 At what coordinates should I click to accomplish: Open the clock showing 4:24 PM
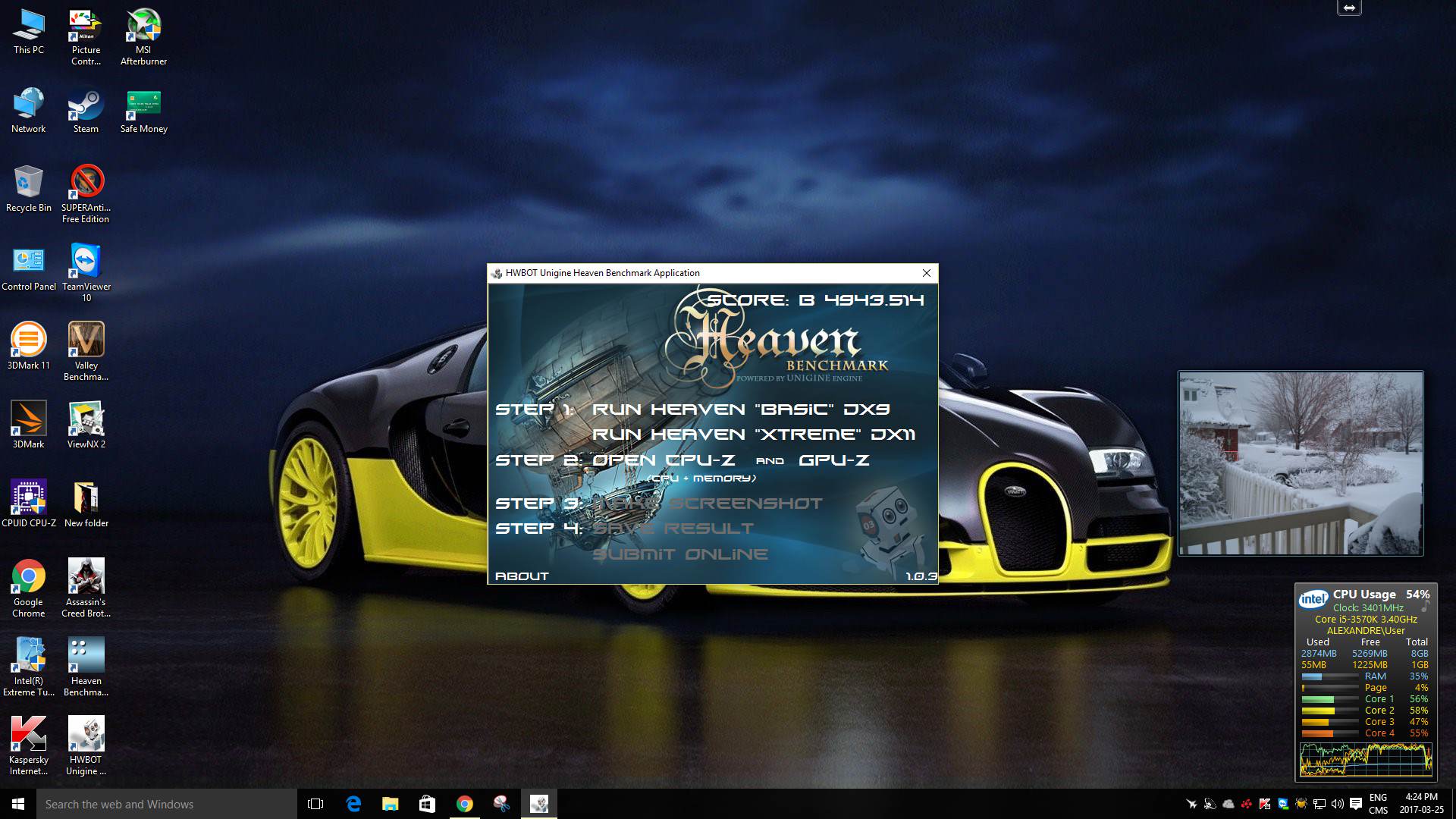coord(1421,804)
